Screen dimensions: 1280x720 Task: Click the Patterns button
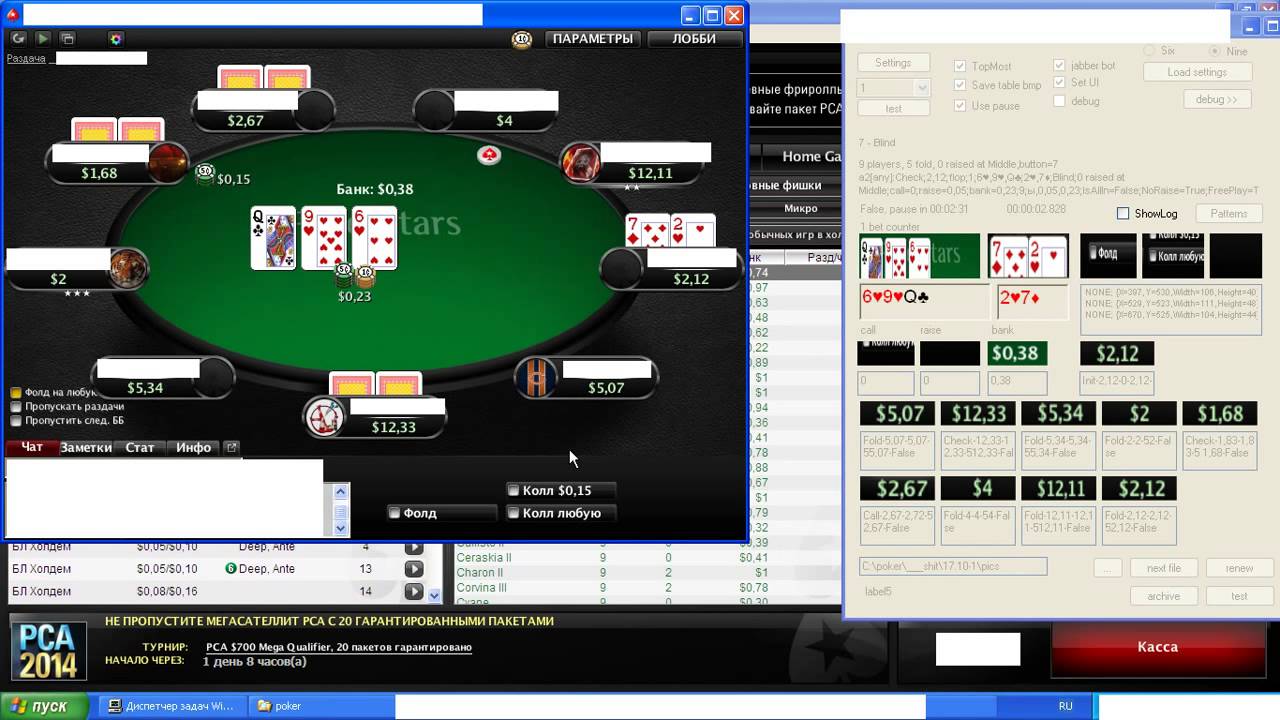[1229, 214]
